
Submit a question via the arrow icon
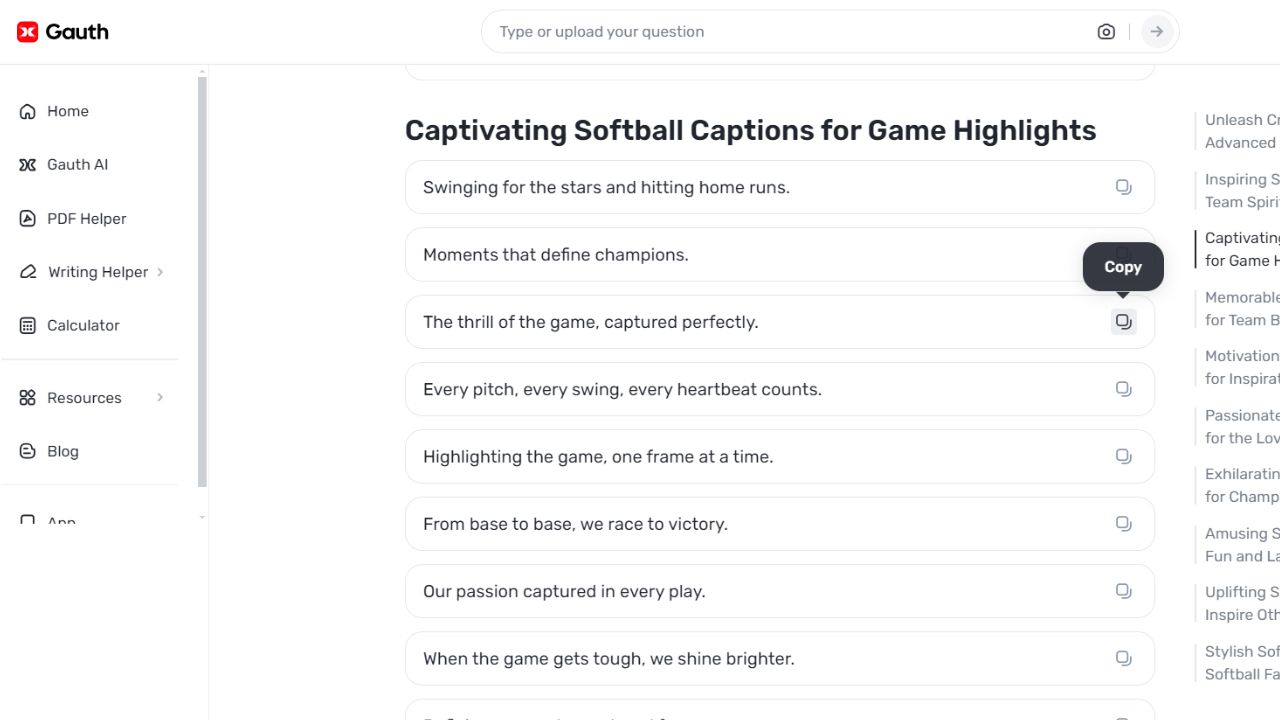point(1156,31)
